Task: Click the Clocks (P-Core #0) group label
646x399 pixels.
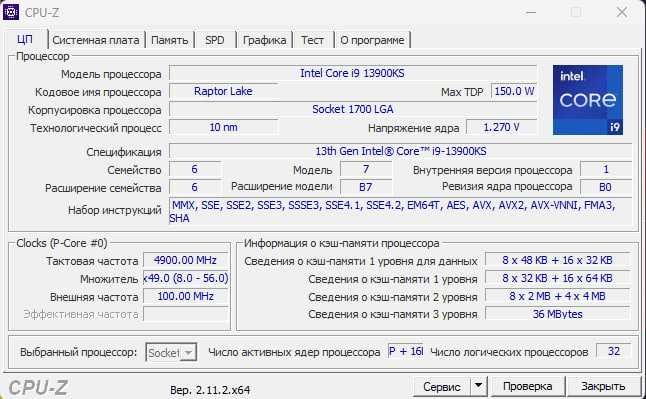Action: (x=62, y=243)
